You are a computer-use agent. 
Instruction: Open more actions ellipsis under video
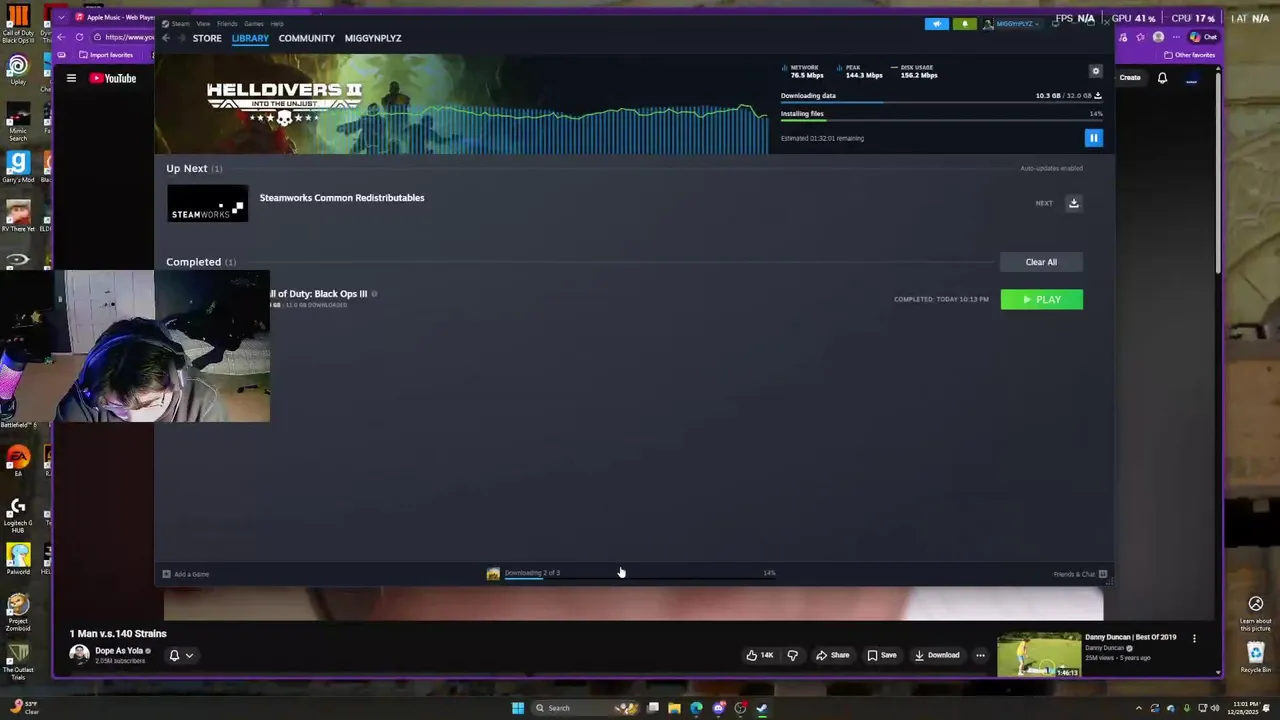click(980, 655)
